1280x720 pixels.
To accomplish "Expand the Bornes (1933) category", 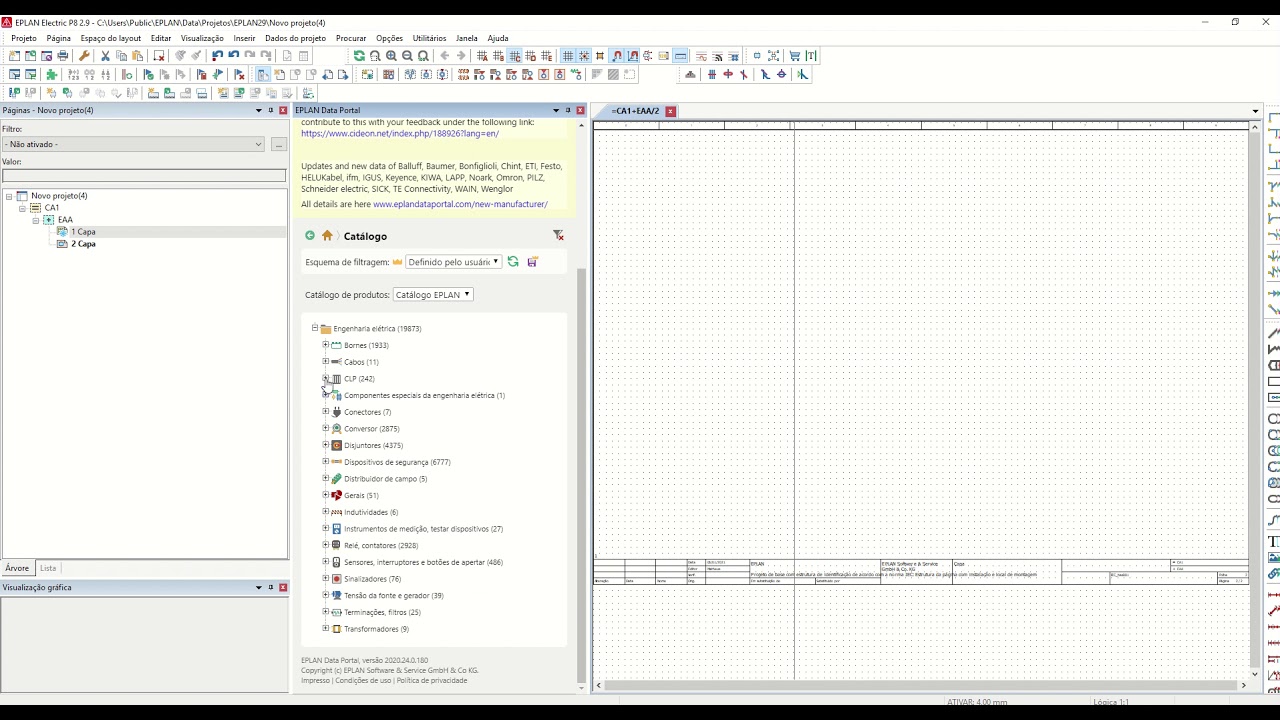I will tap(325, 345).
